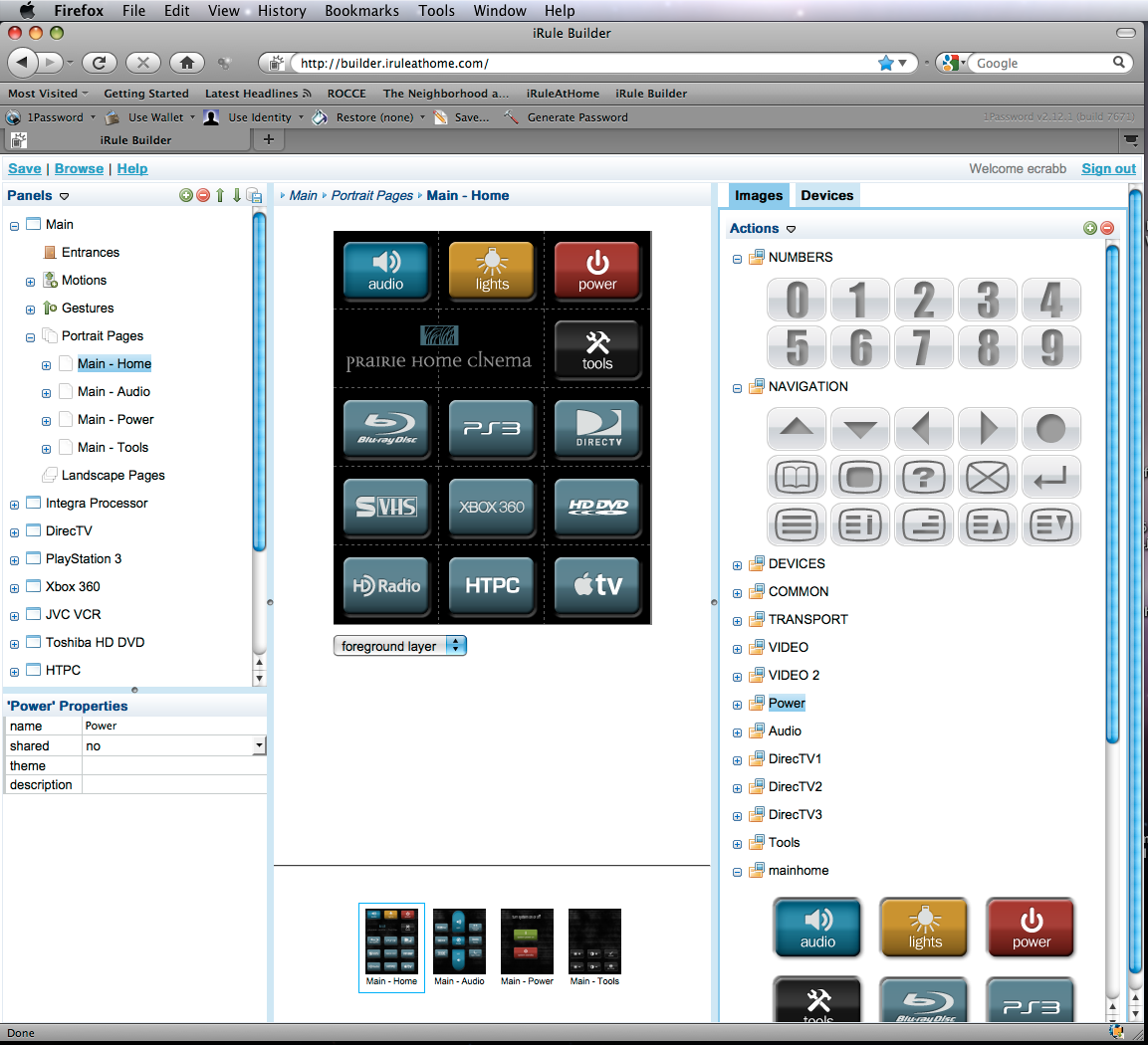Select the PS3 button on the canvas
Image resolution: width=1148 pixels, height=1045 pixels.
[491, 429]
